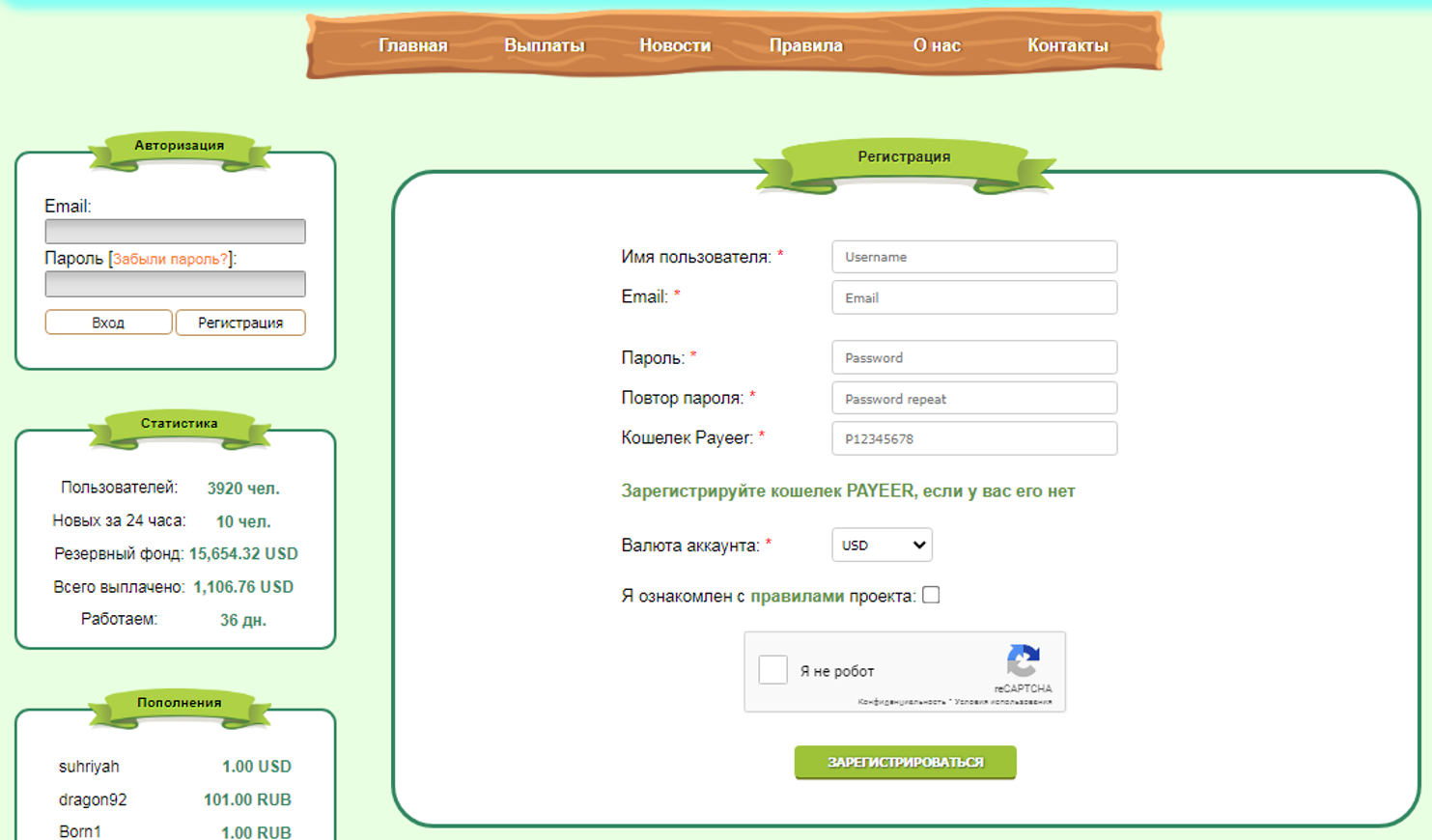Follow the "Забыли пароль?" link
This screenshot has width=1432, height=840.
coord(171,259)
